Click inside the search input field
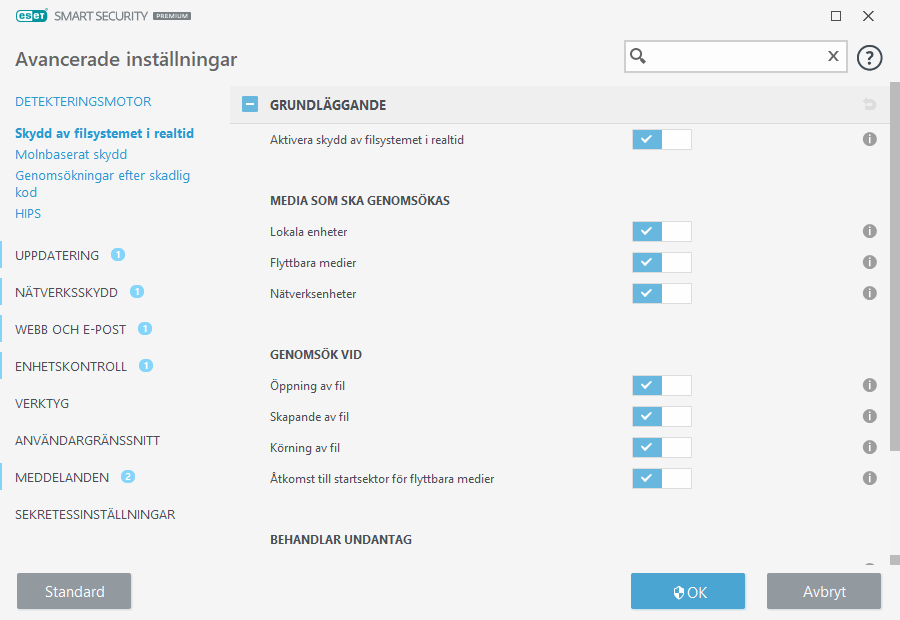Screen dimensions: 900x620 pyautogui.click(x=735, y=57)
